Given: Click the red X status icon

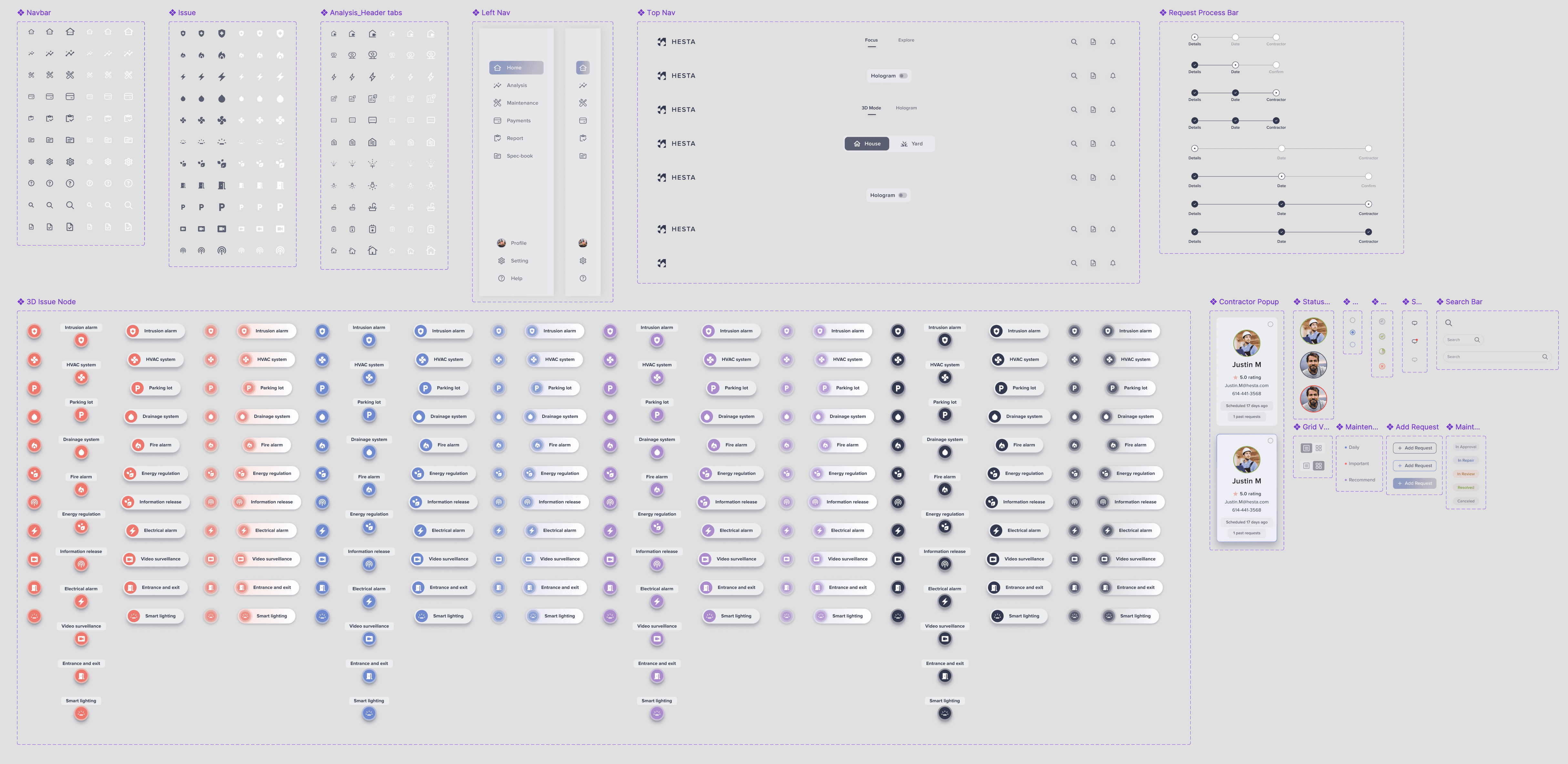Looking at the screenshot, I should tap(1382, 366).
